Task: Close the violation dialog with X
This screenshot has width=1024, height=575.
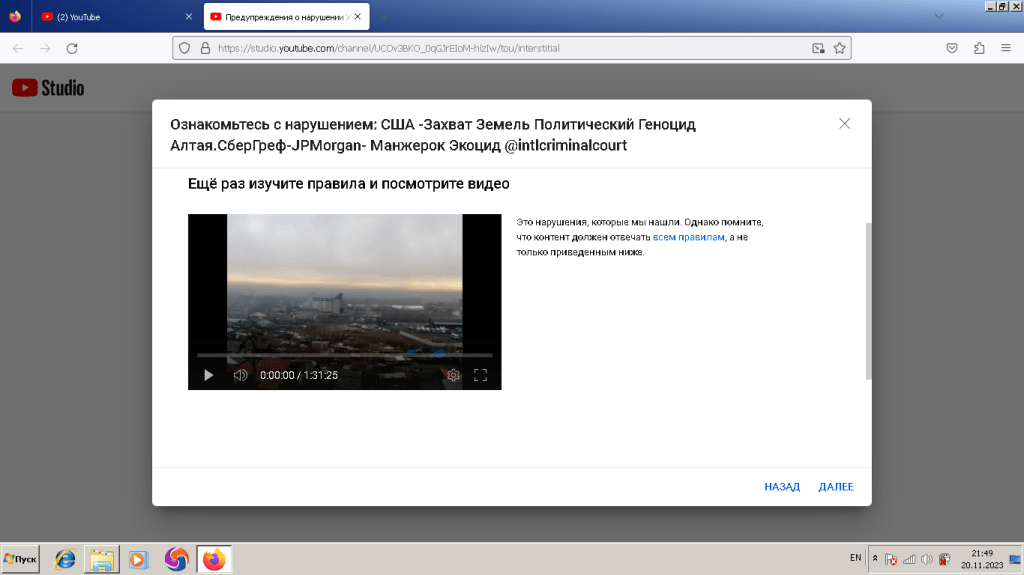Action: [x=845, y=124]
